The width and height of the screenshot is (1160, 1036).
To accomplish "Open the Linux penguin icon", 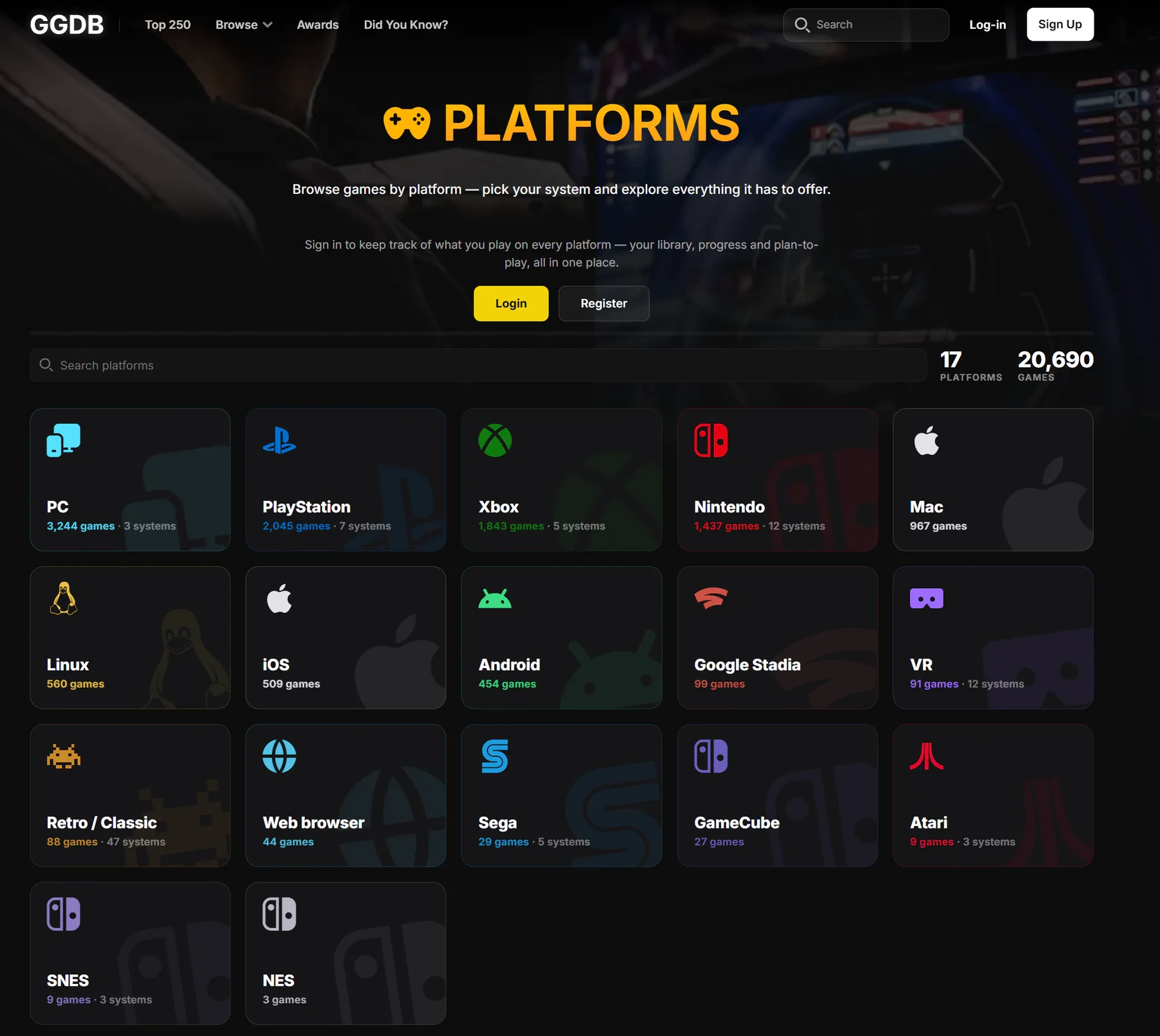I will 64,599.
